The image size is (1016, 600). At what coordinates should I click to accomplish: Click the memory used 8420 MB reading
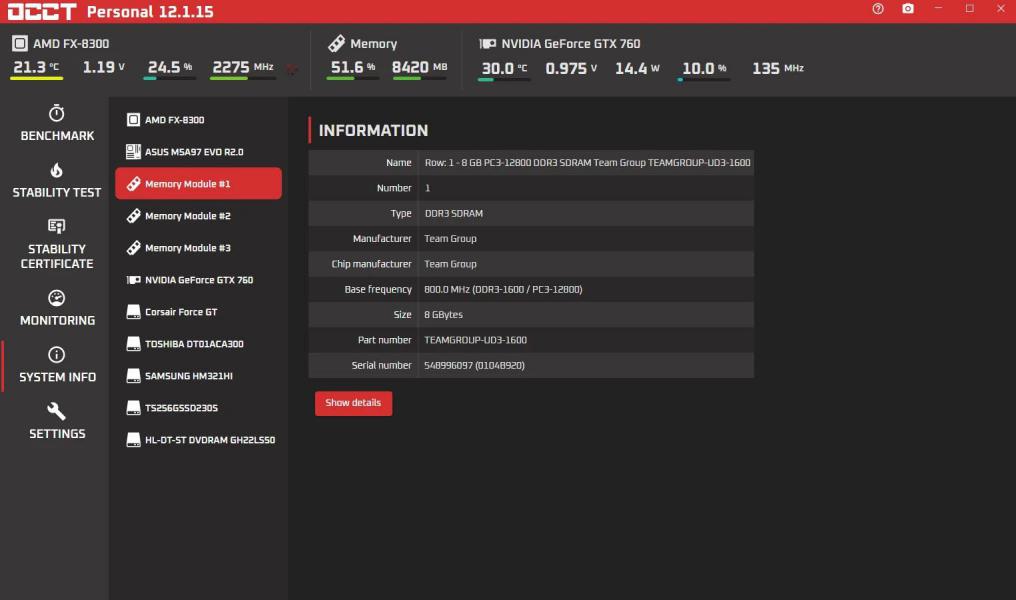pyautogui.click(x=419, y=67)
